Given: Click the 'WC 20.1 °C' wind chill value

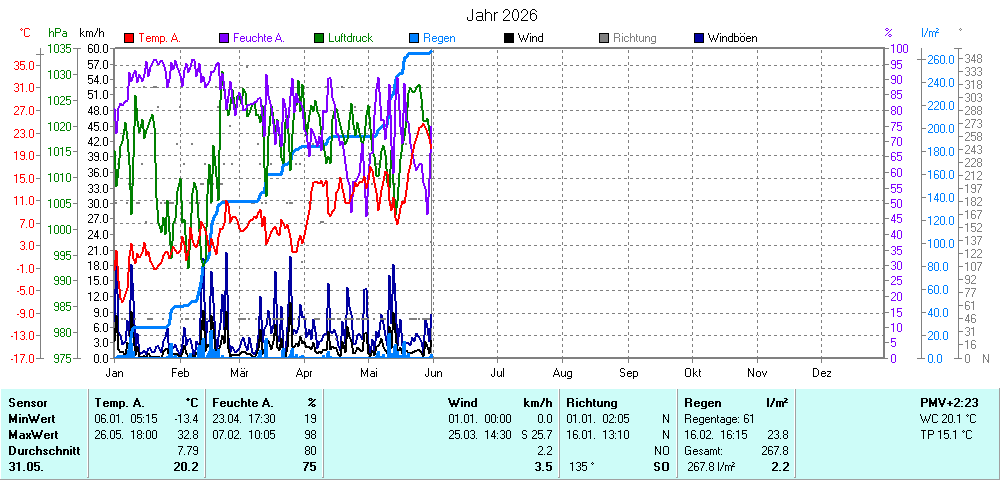Looking at the screenshot, I should (x=948, y=419).
